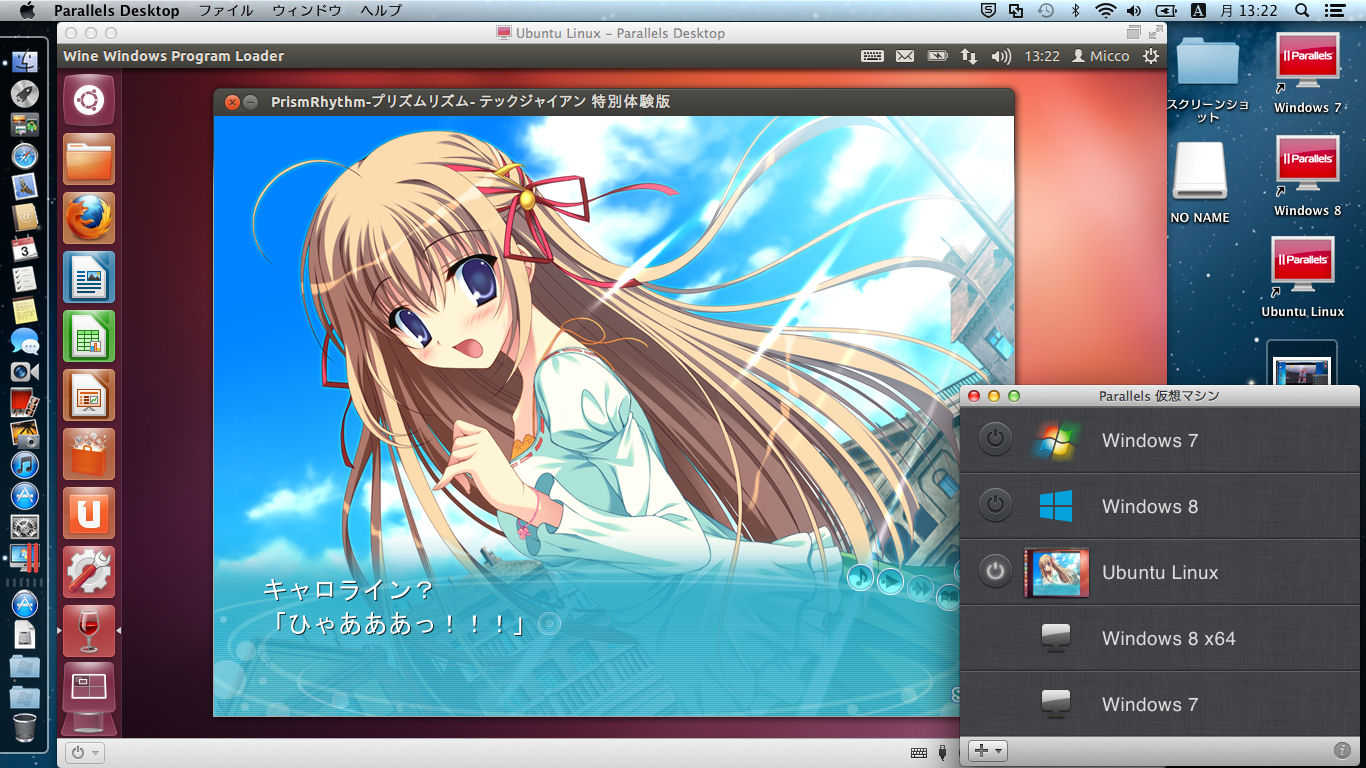
Task: Open Ubuntu battery indicator
Action: 937,56
